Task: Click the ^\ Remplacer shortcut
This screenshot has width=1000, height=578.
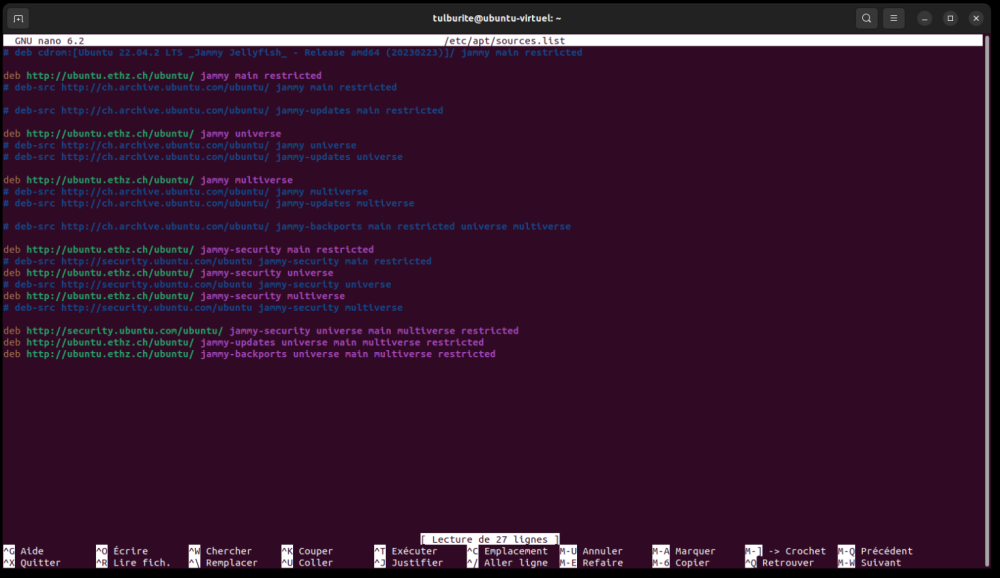Action: (x=223, y=563)
